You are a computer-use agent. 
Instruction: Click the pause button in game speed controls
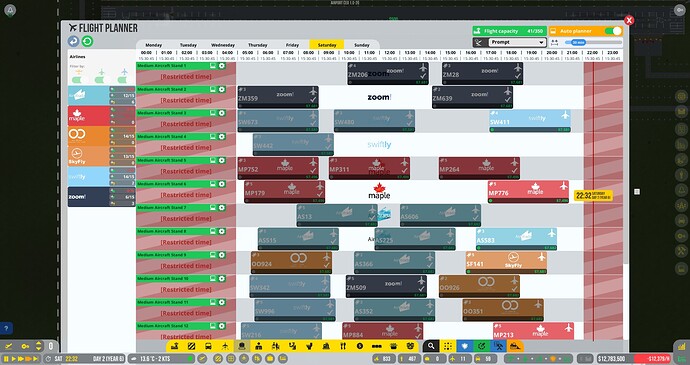tap(6, 359)
